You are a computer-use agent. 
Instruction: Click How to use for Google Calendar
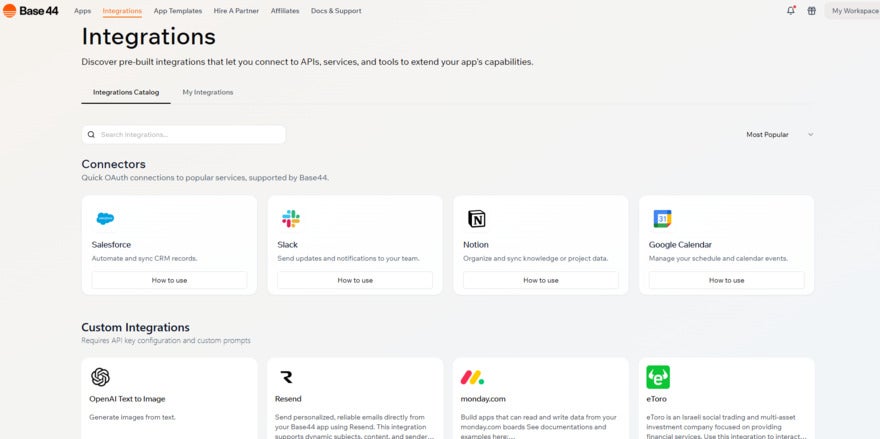(x=727, y=280)
